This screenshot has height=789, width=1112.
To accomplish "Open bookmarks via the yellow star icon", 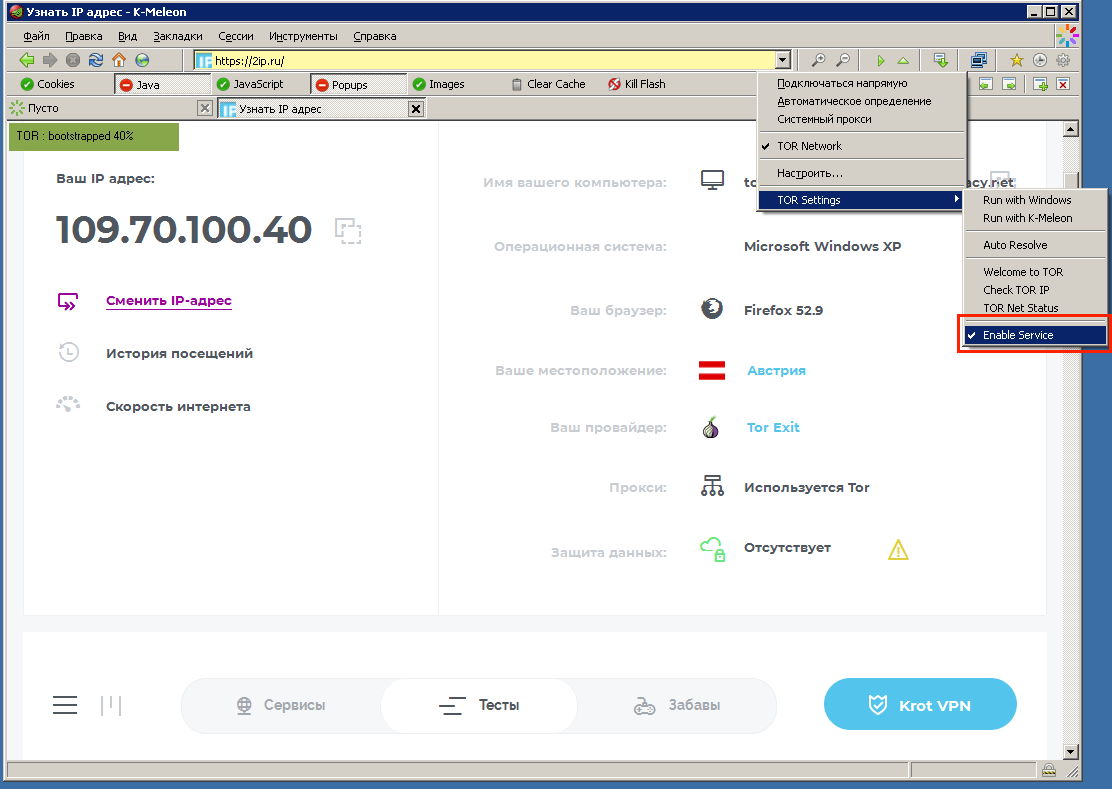I will pyautogui.click(x=1016, y=60).
